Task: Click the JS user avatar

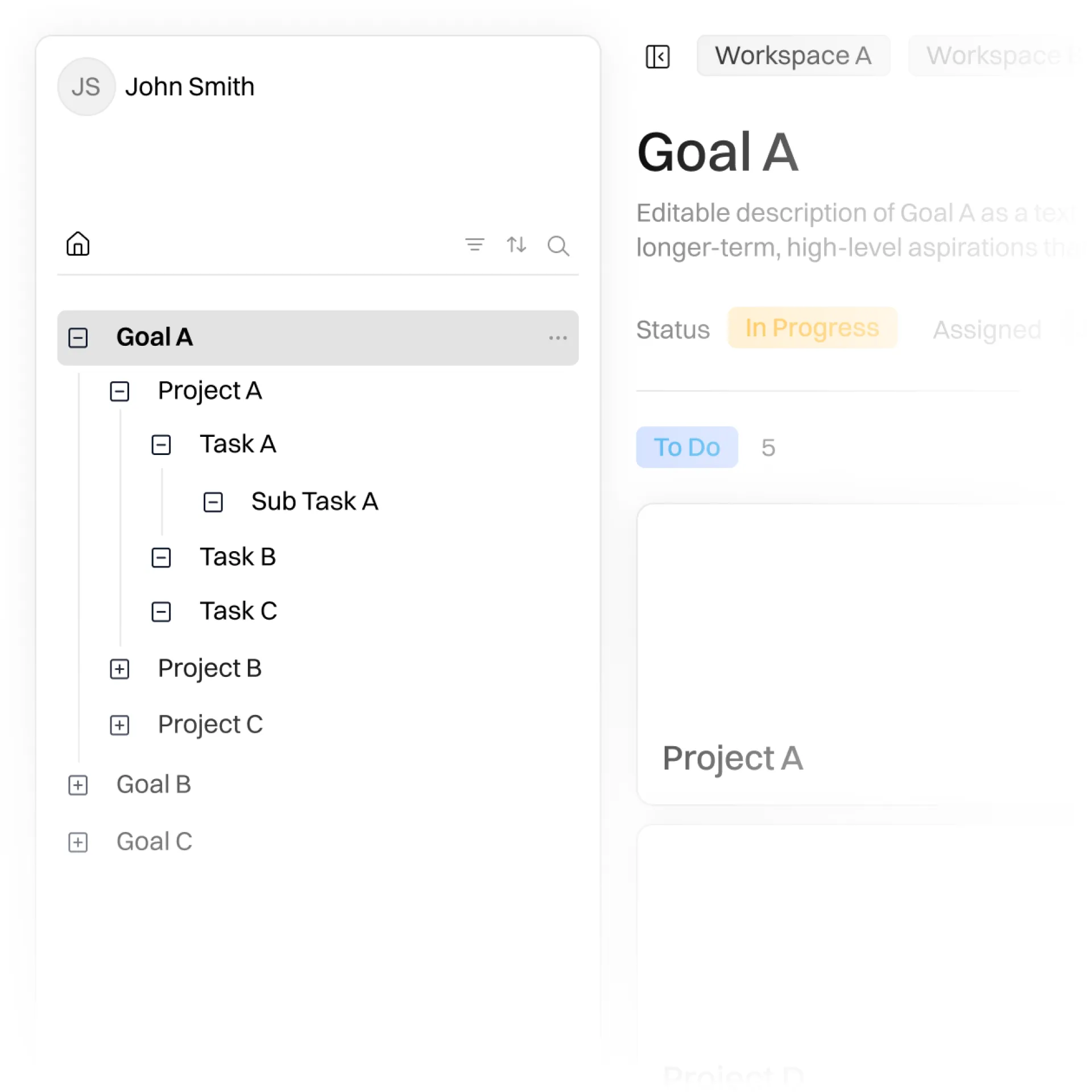Action: tap(86, 86)
